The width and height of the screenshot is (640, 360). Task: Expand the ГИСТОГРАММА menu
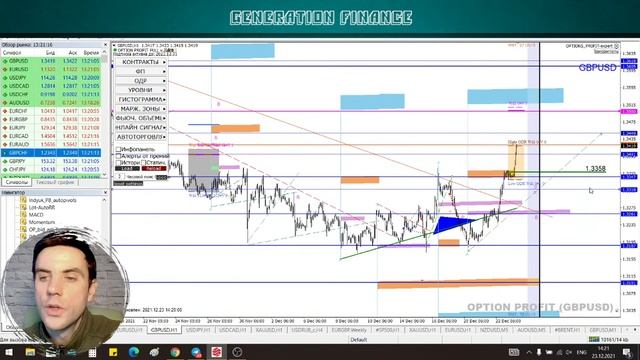[141, 100]
